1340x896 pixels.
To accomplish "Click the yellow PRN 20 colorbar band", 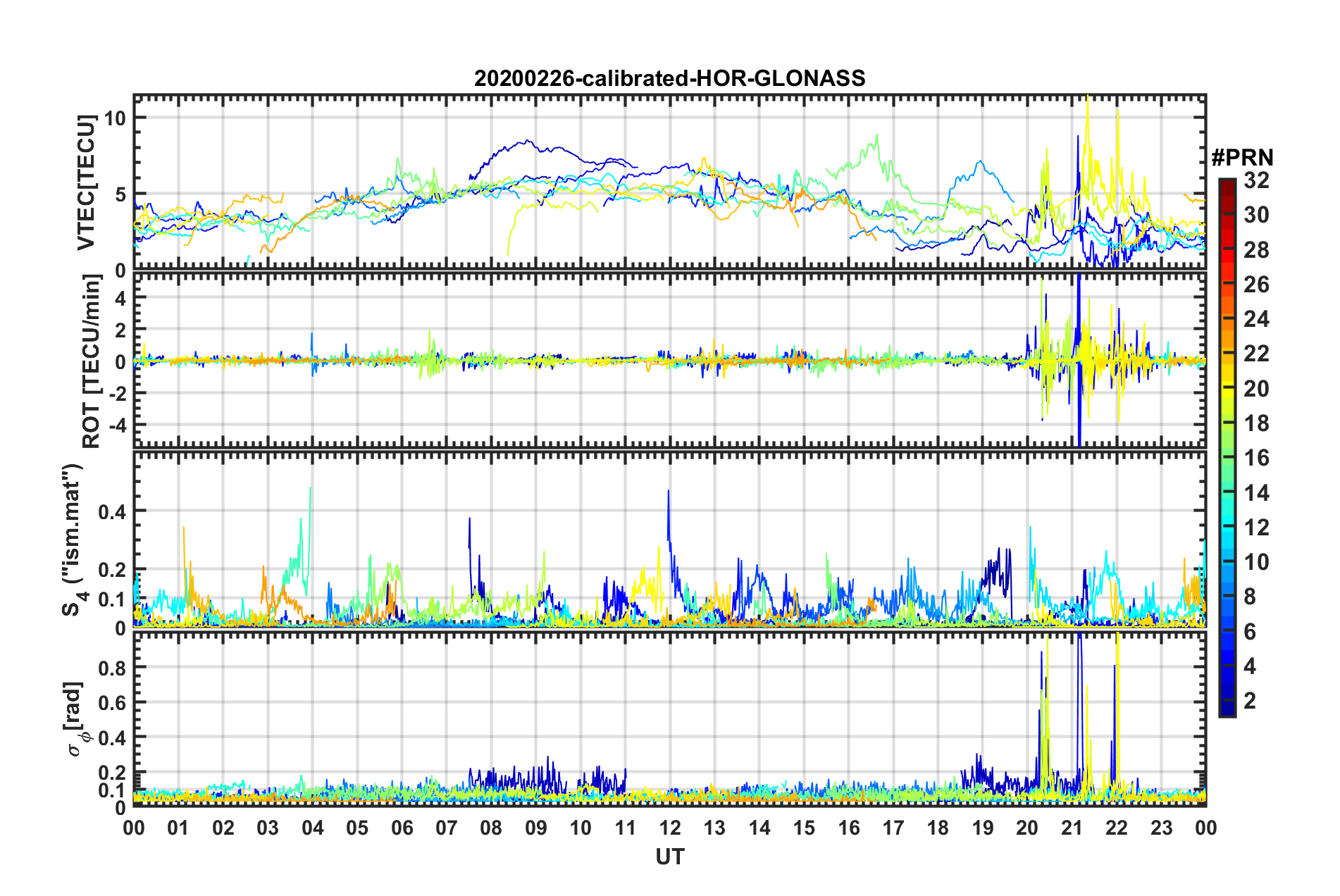I will click(1227, 389).
